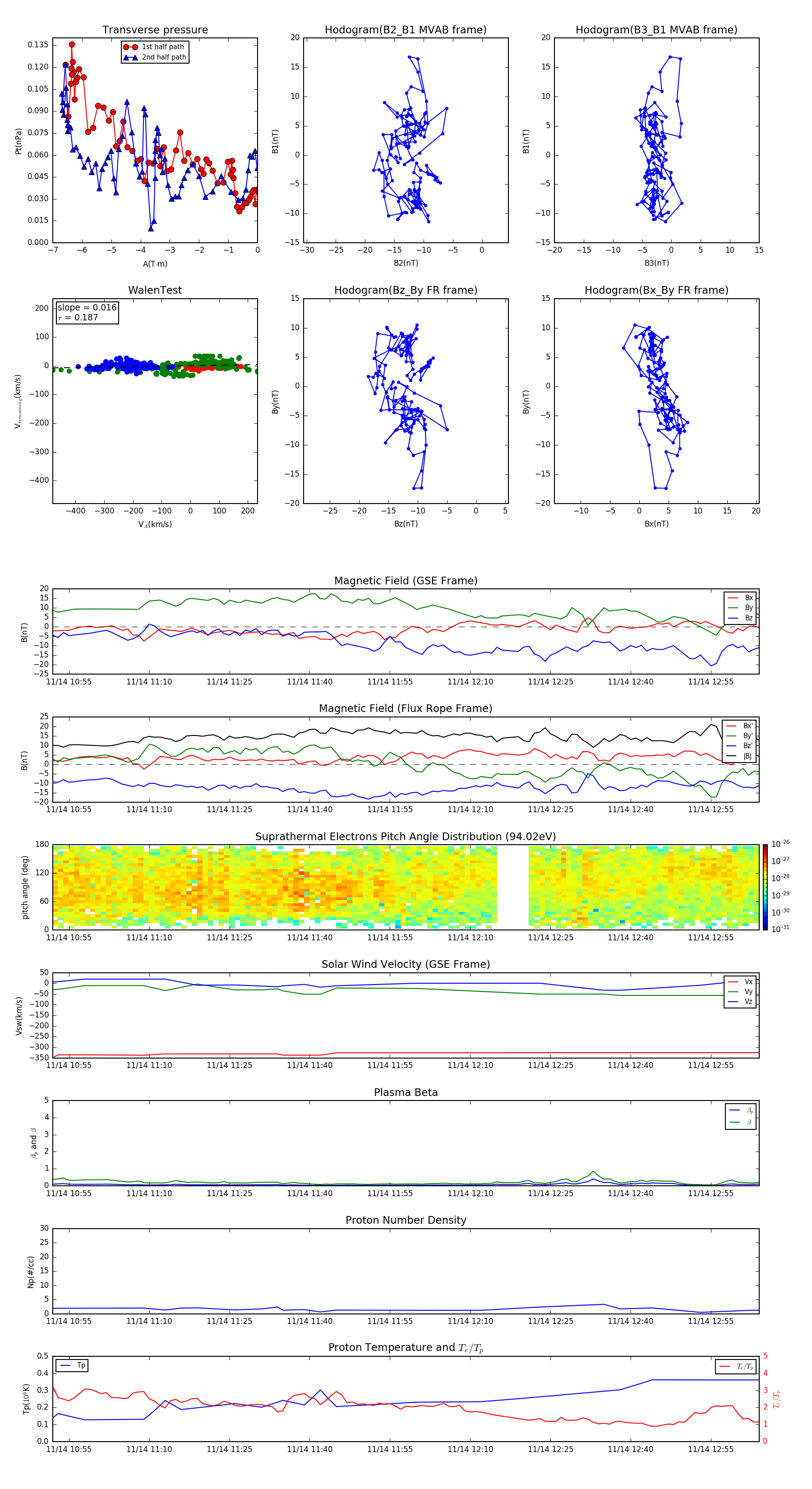The width and height of the screenshot is (812, 1489).
Task: Select the Vx entry in velocity legend
Action: pyautogui.click(x=741, y=981)
